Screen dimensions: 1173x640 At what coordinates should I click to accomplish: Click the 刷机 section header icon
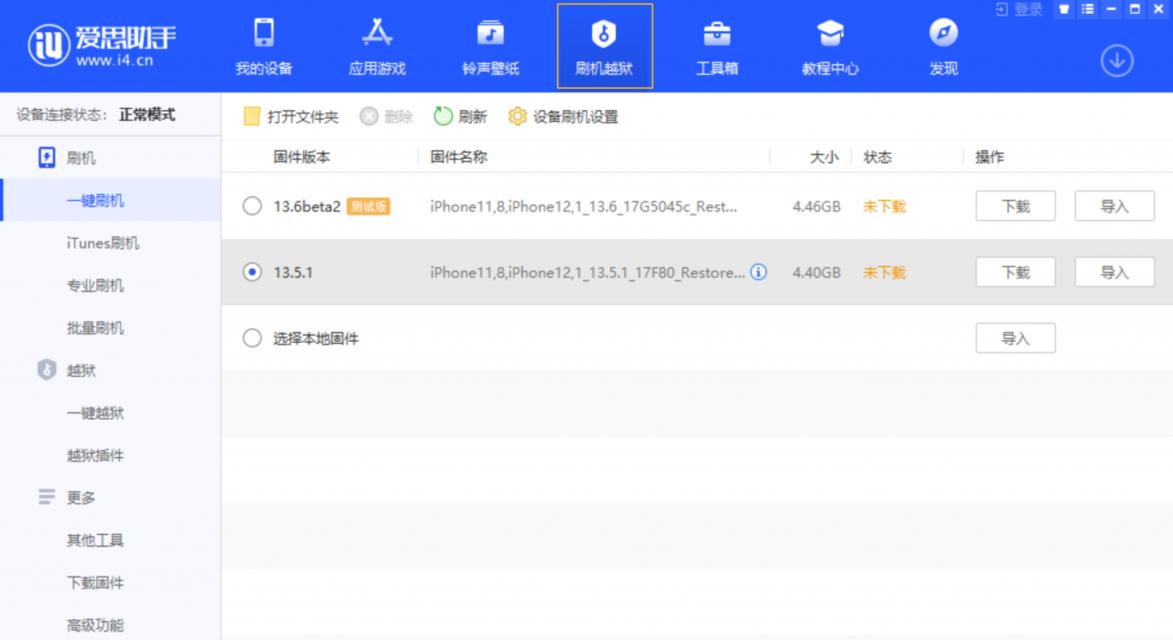[46, 158]
